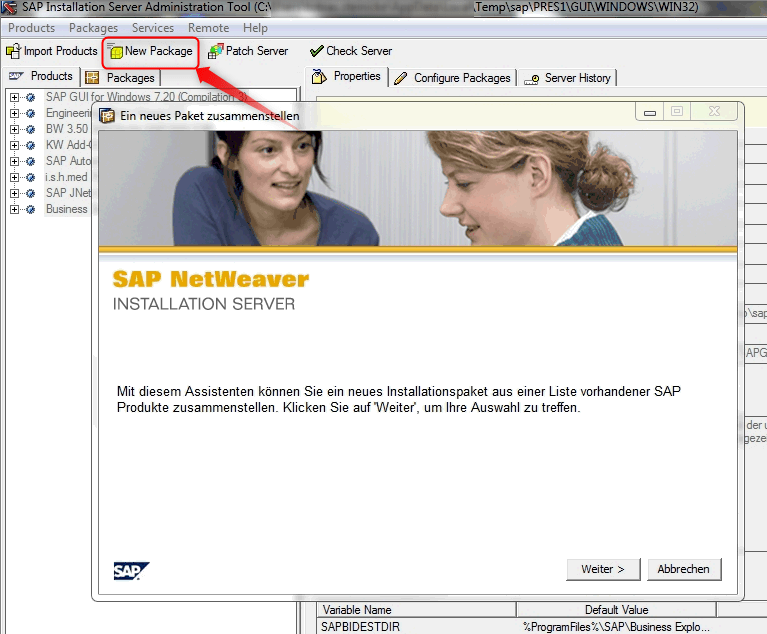Switch to the Products tab

(42, 76)
